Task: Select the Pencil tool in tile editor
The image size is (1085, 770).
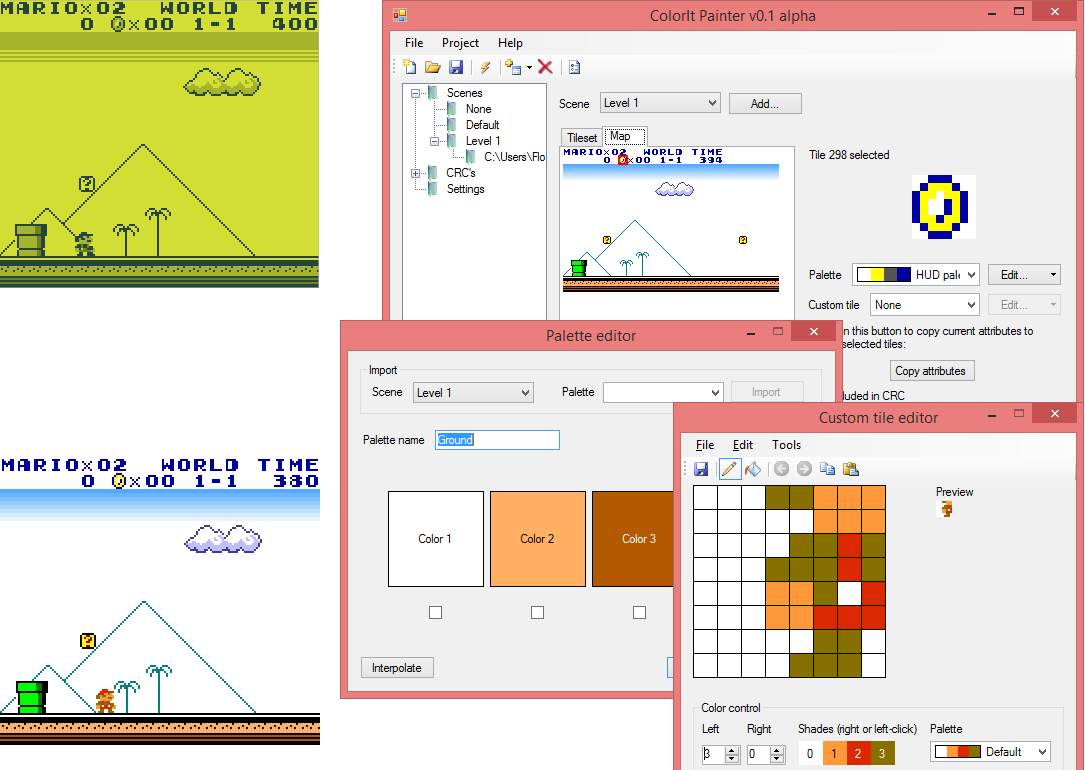Action: (729, 469)
